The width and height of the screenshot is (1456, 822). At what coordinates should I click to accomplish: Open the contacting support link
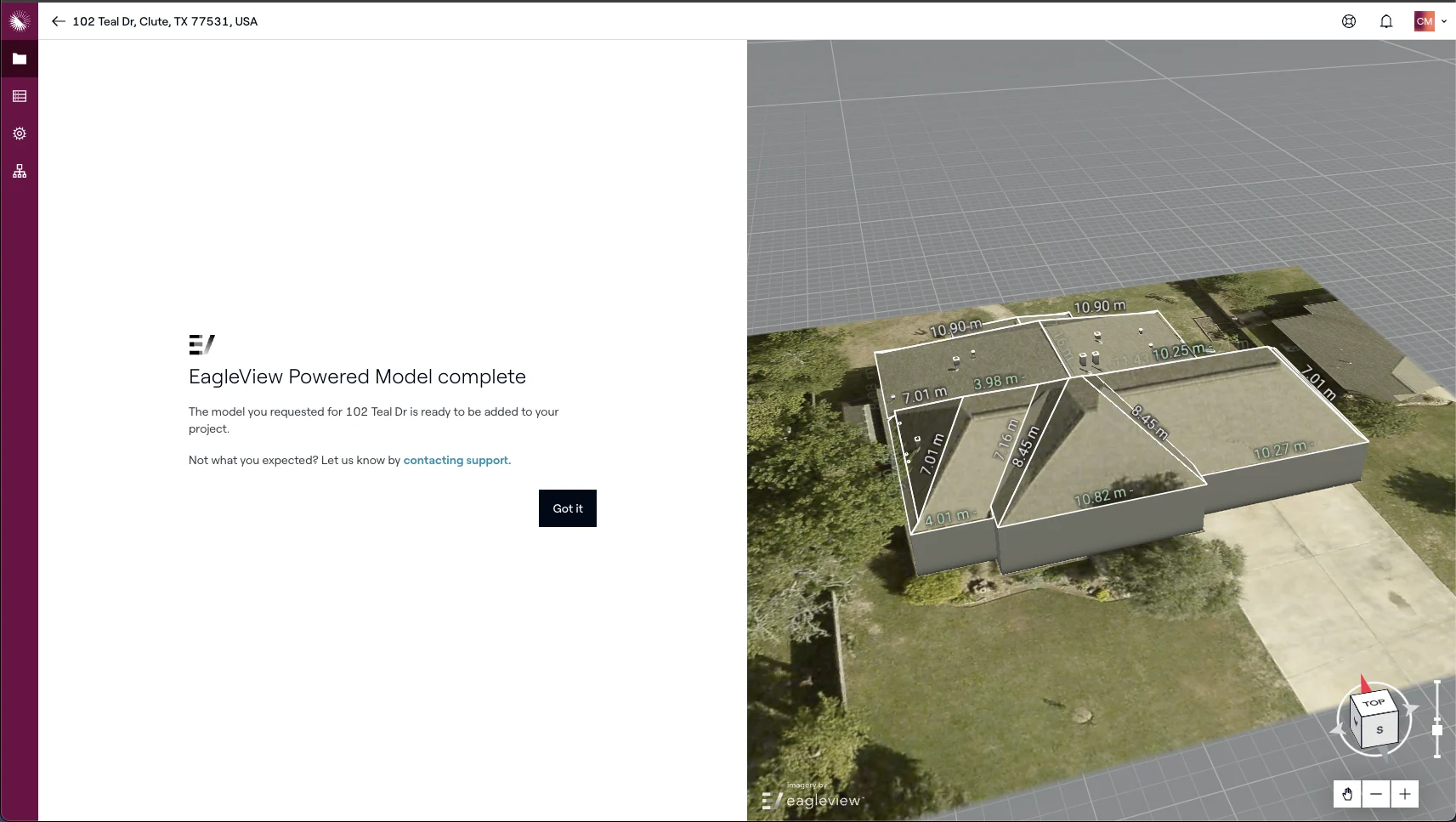click(457, 460)
